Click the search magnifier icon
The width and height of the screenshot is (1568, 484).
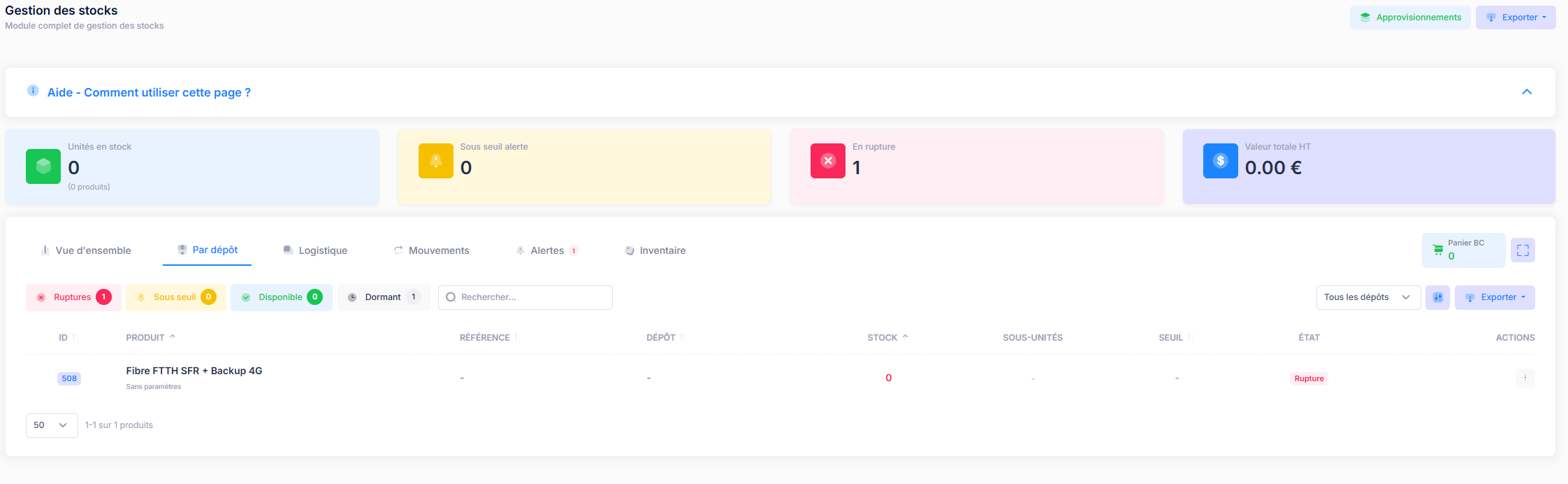coord(451,297)
